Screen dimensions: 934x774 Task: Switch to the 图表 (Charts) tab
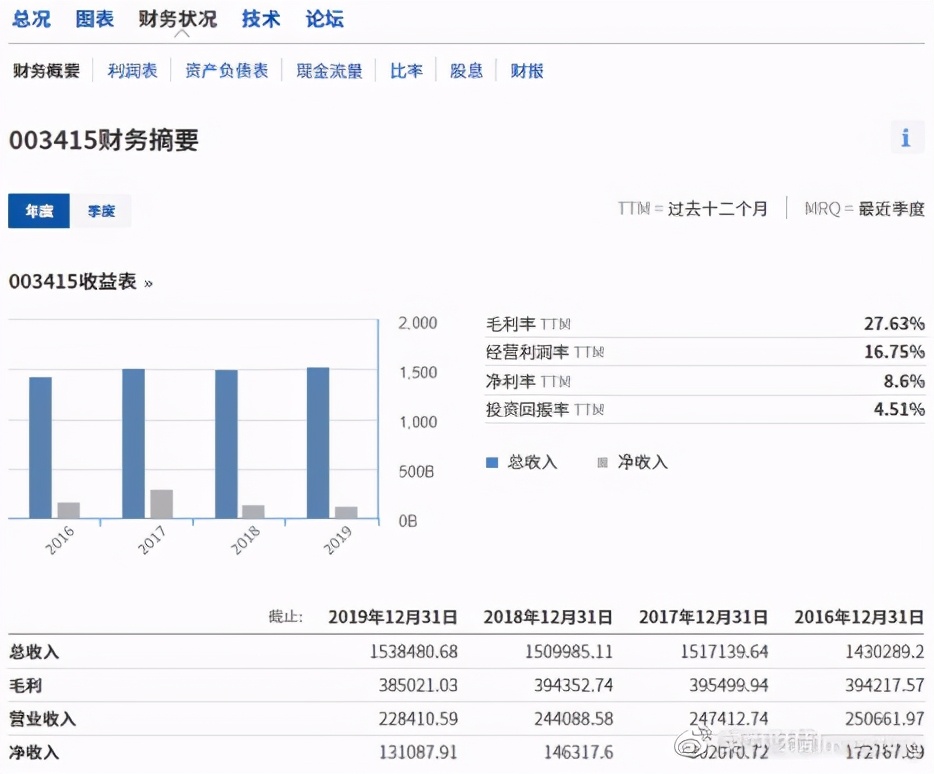[x=94, y=18]
